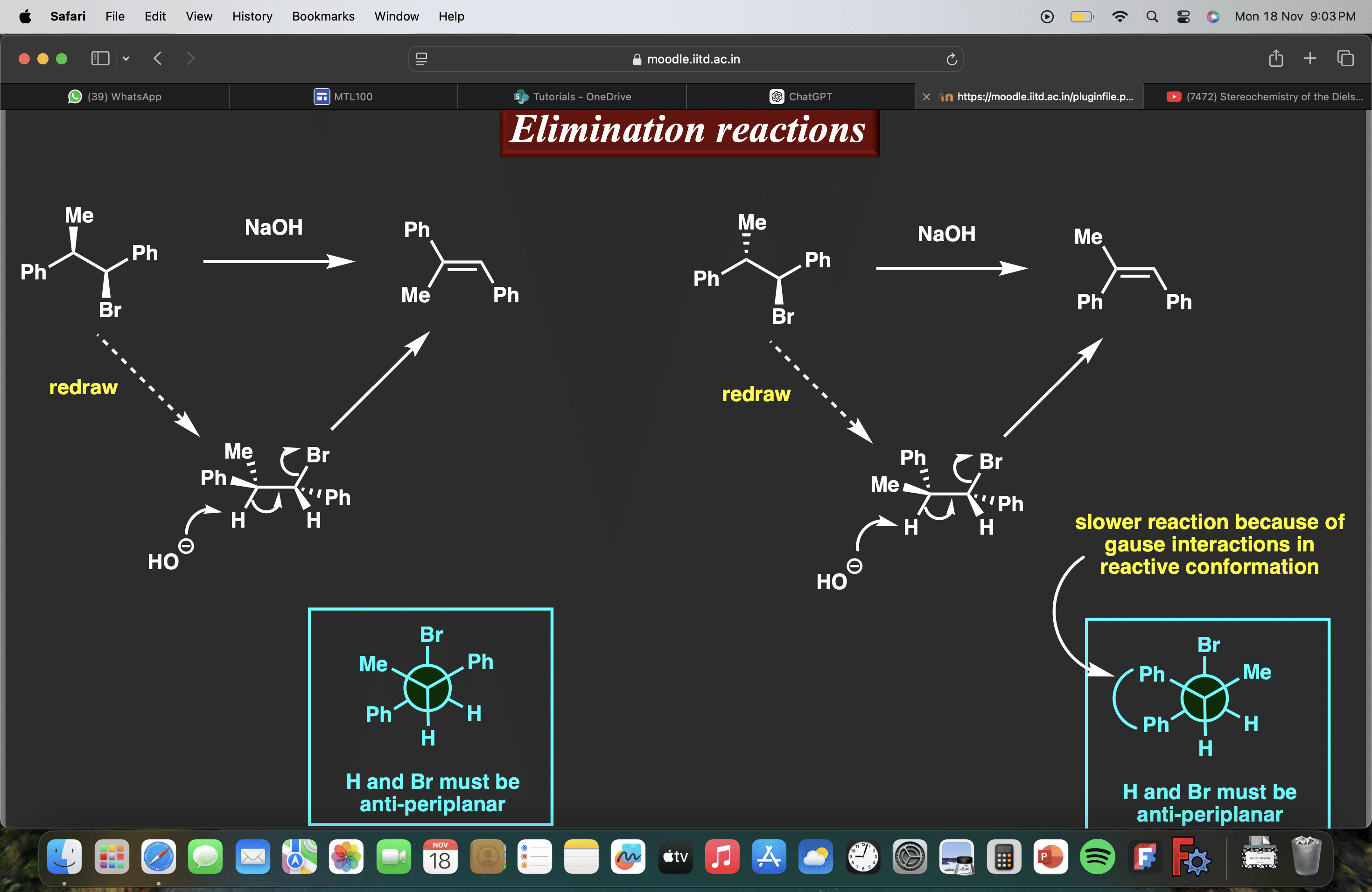The width and height of the screenshot is (1372, 892).
Task: Open Spotlight search icon
Action: tap(1152, 16)
